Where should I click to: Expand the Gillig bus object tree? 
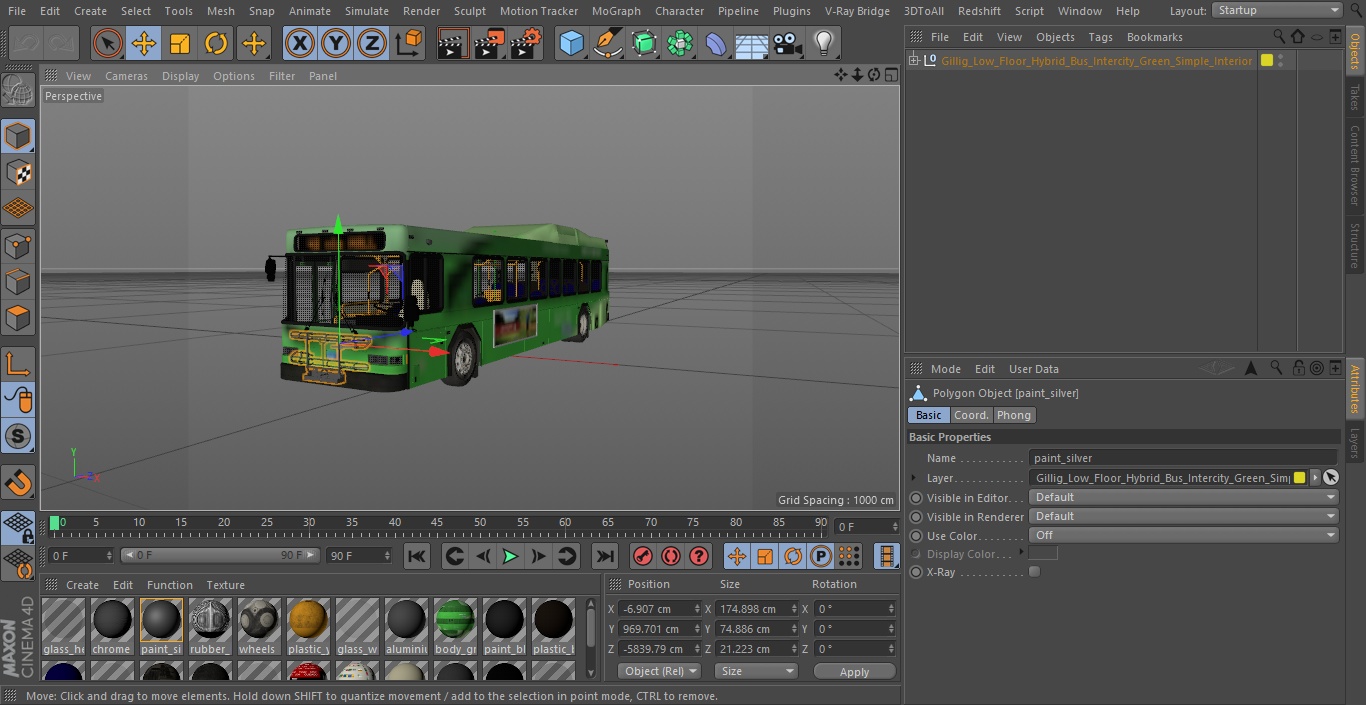tap(914, 61)
